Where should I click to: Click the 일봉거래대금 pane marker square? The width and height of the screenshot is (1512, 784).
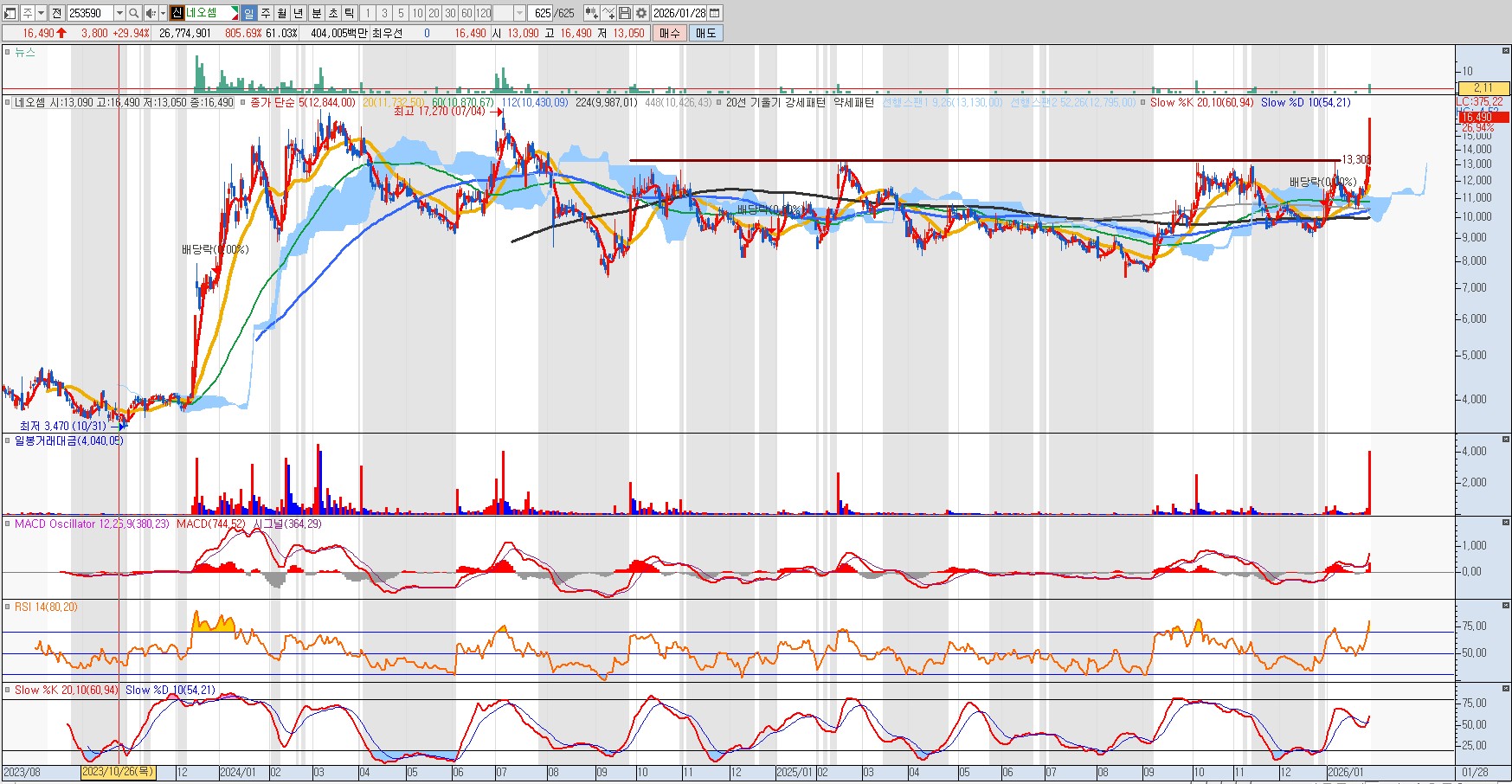[8, 440]
